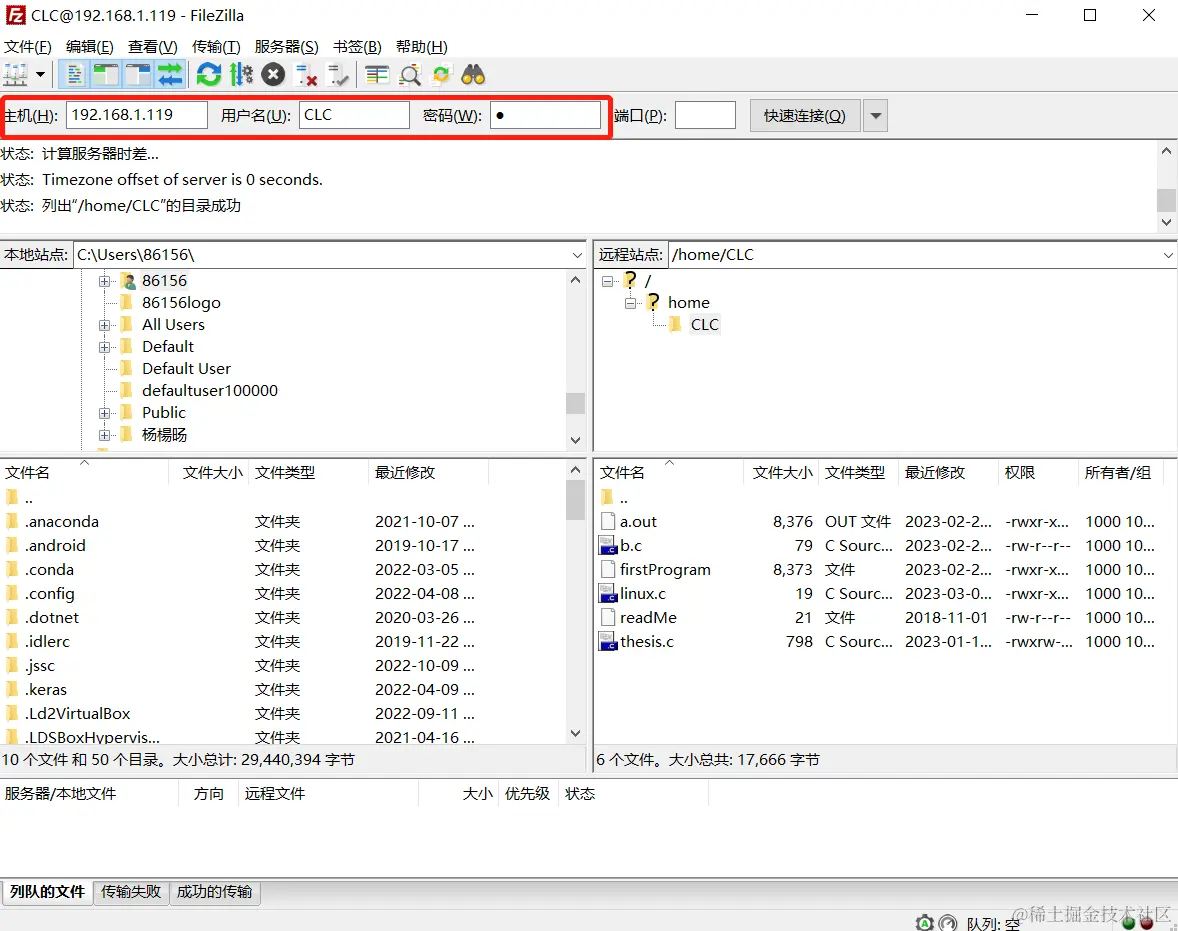Select the a.out remote file

pos(638,521)
